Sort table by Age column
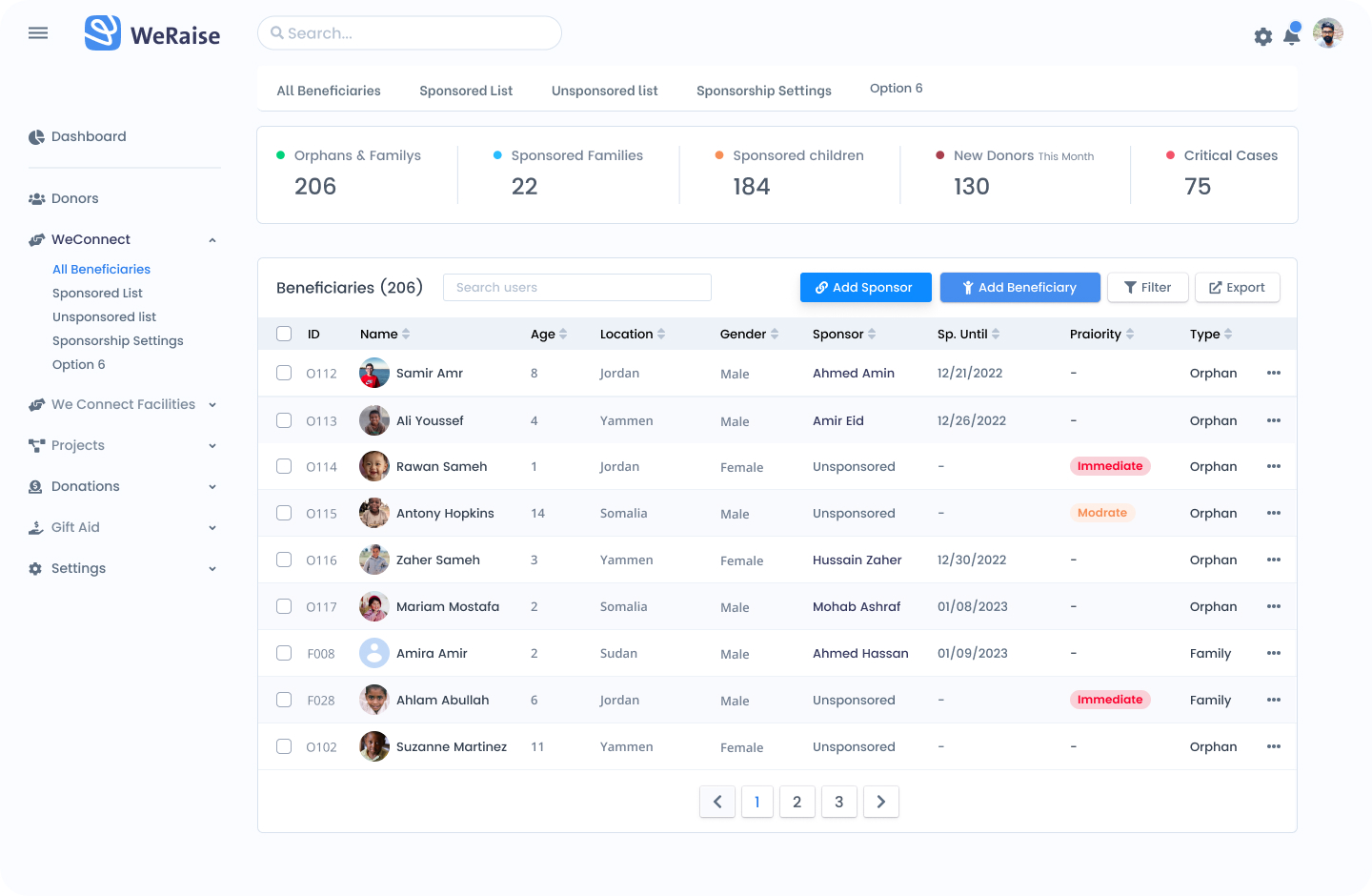Image resolution: width=1372 pixels, height=896 pixels. click(549, 334)
